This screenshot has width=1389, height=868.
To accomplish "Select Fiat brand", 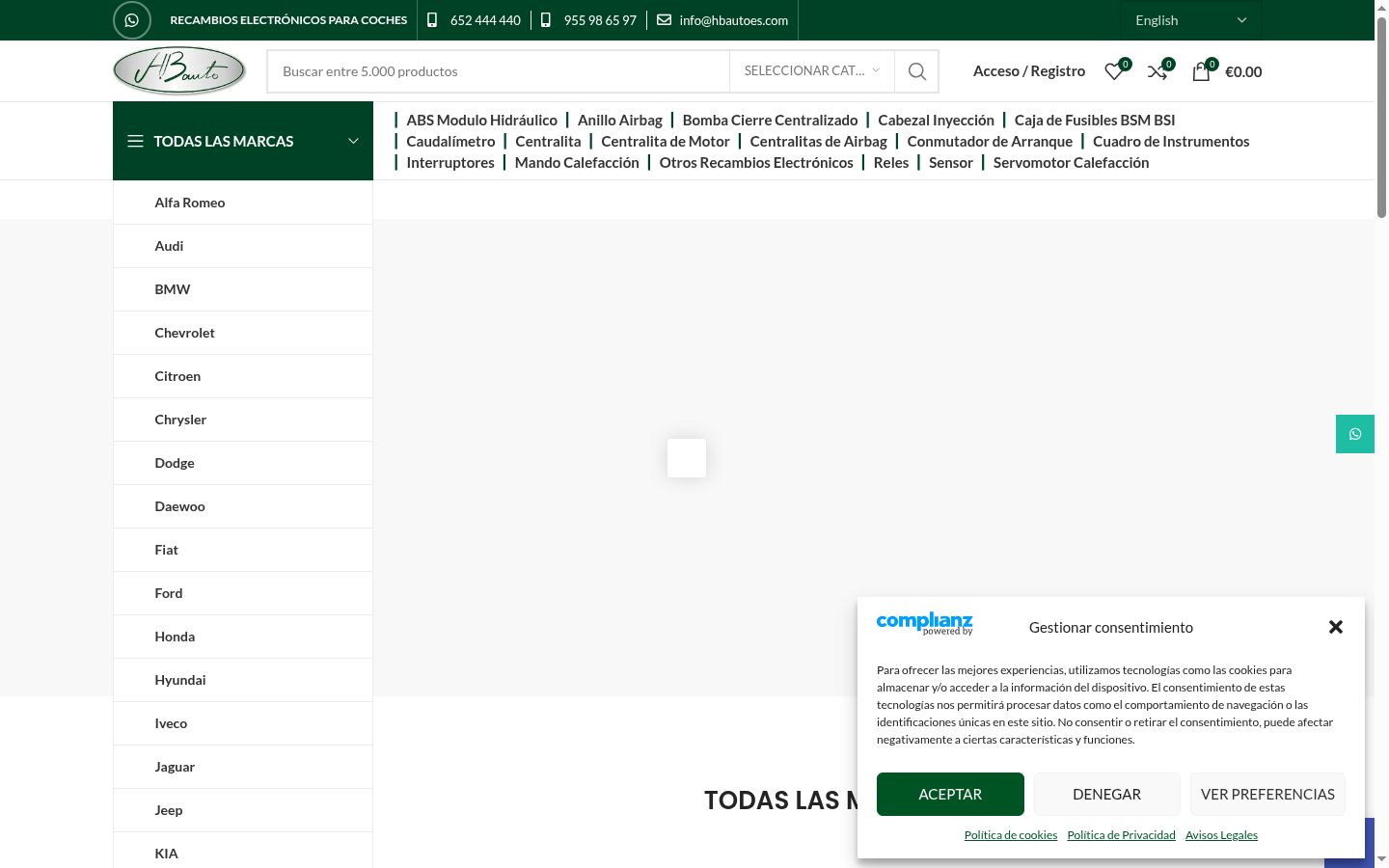I will point(243,550).
